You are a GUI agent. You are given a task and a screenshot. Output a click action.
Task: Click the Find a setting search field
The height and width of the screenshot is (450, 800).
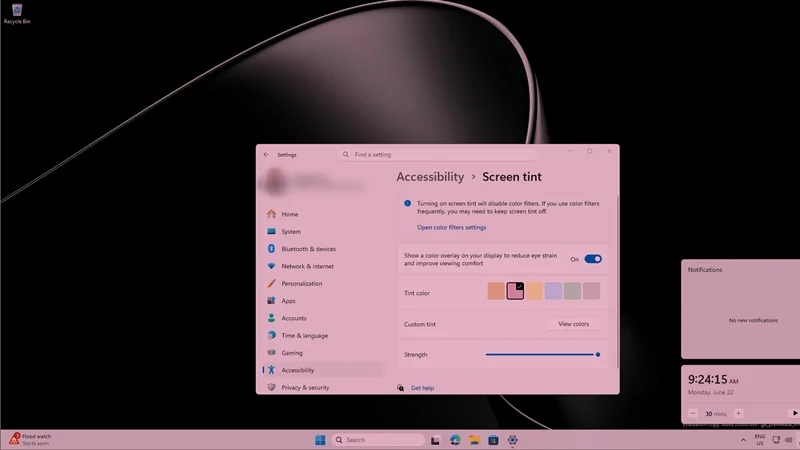coord(439,154)
